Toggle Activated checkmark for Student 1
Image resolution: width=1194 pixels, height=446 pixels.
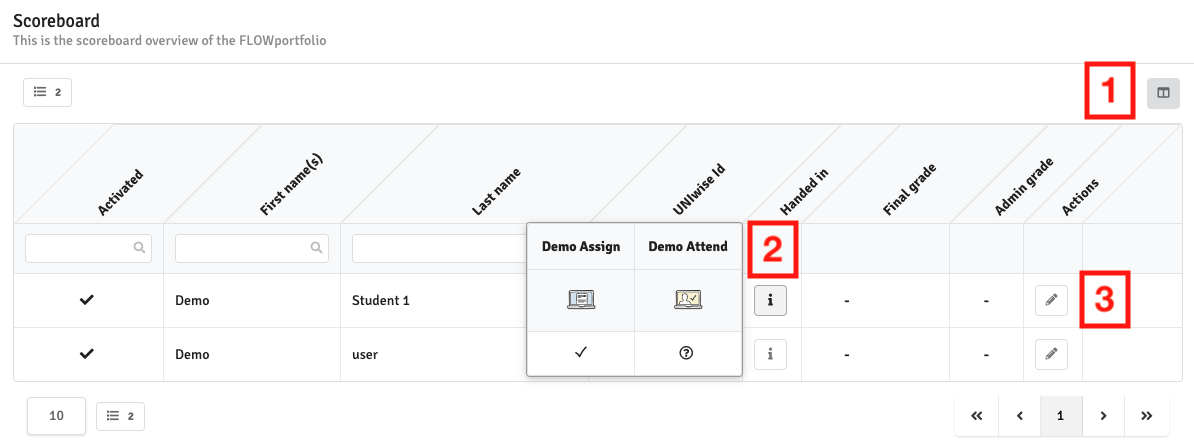click(87, 301)
